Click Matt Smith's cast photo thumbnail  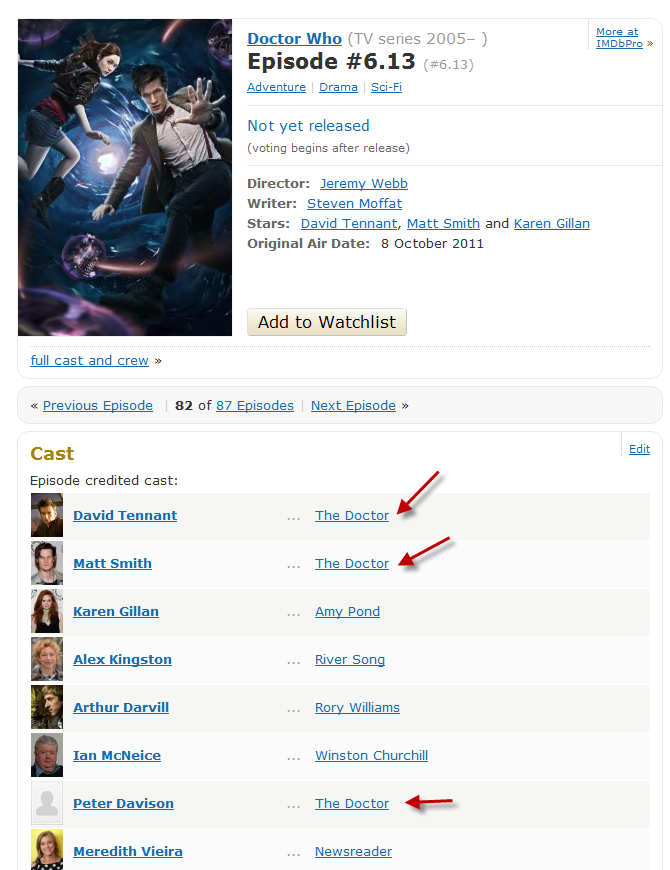pyautogui.click(x=47, y=563)
